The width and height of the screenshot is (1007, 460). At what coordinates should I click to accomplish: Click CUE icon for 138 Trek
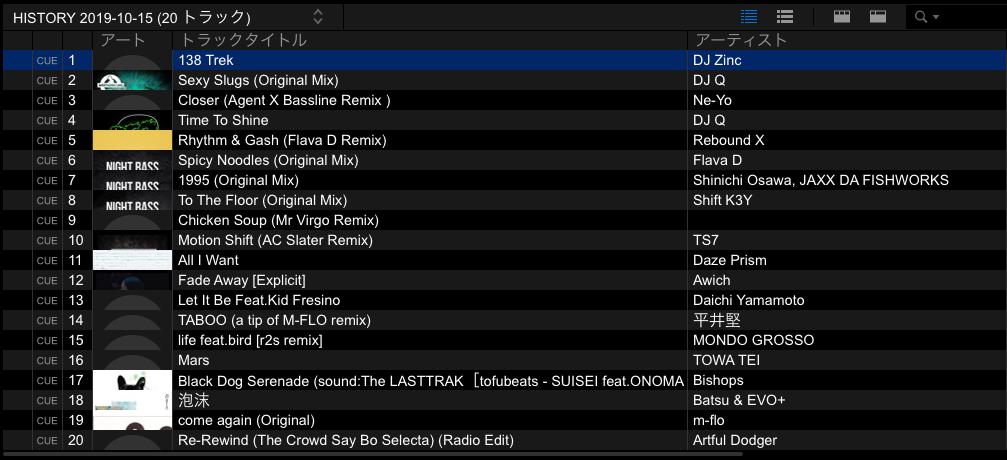click(47, 60)
